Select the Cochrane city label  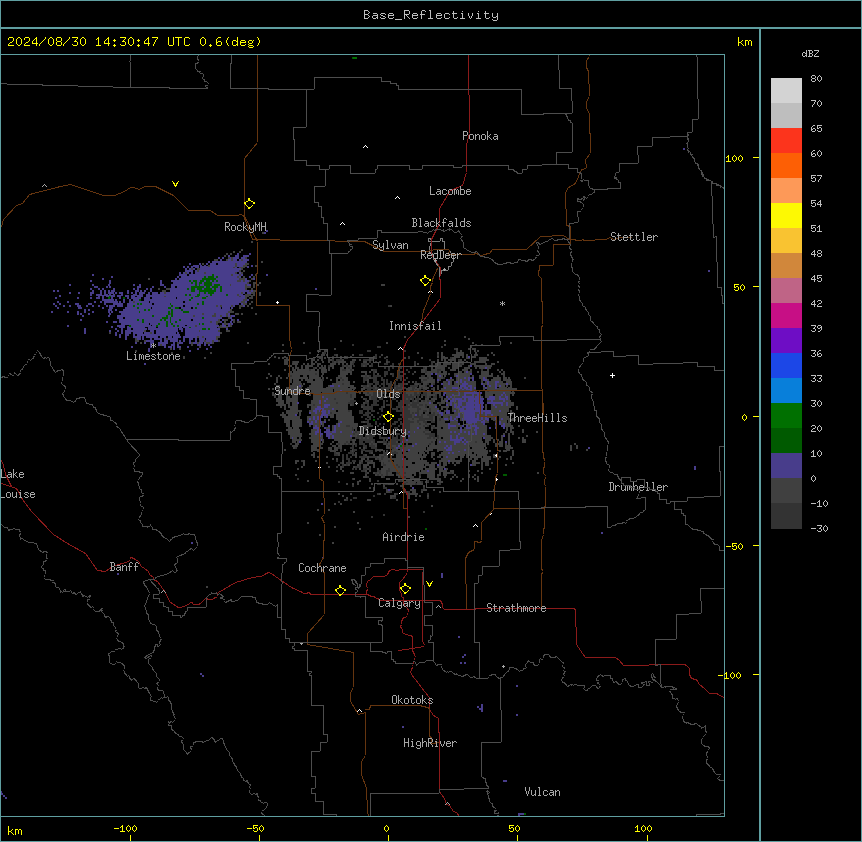click(x=322, y=568)
